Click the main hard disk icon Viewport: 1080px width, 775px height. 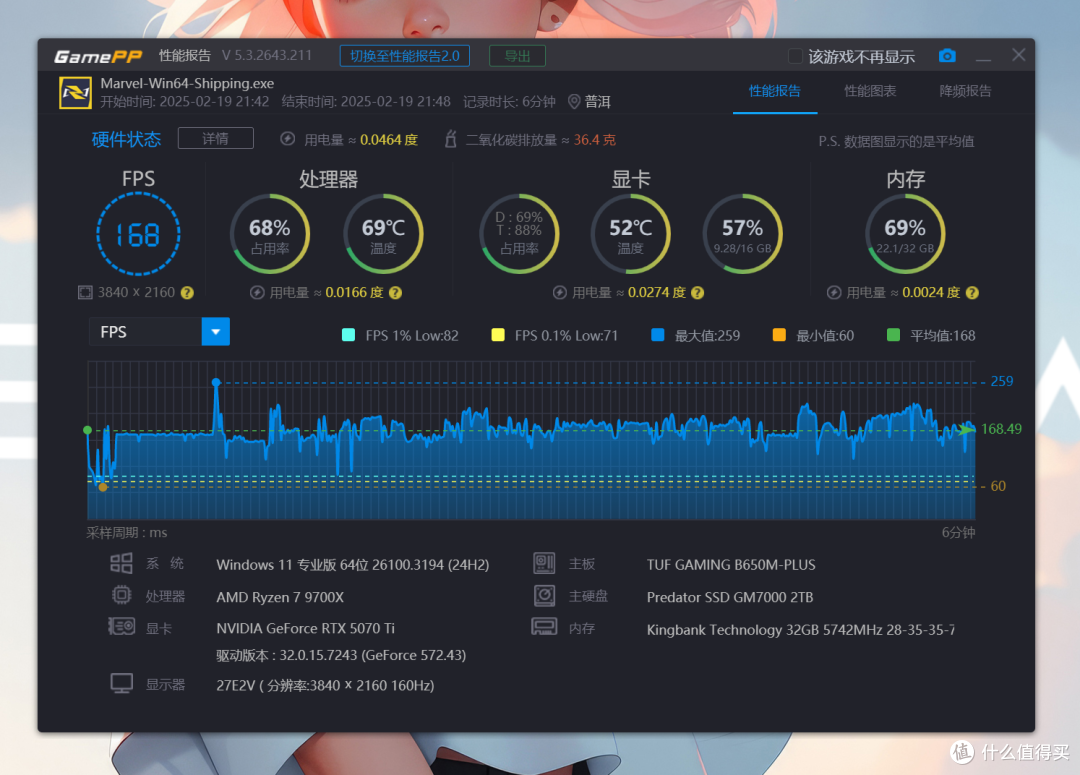544,595
